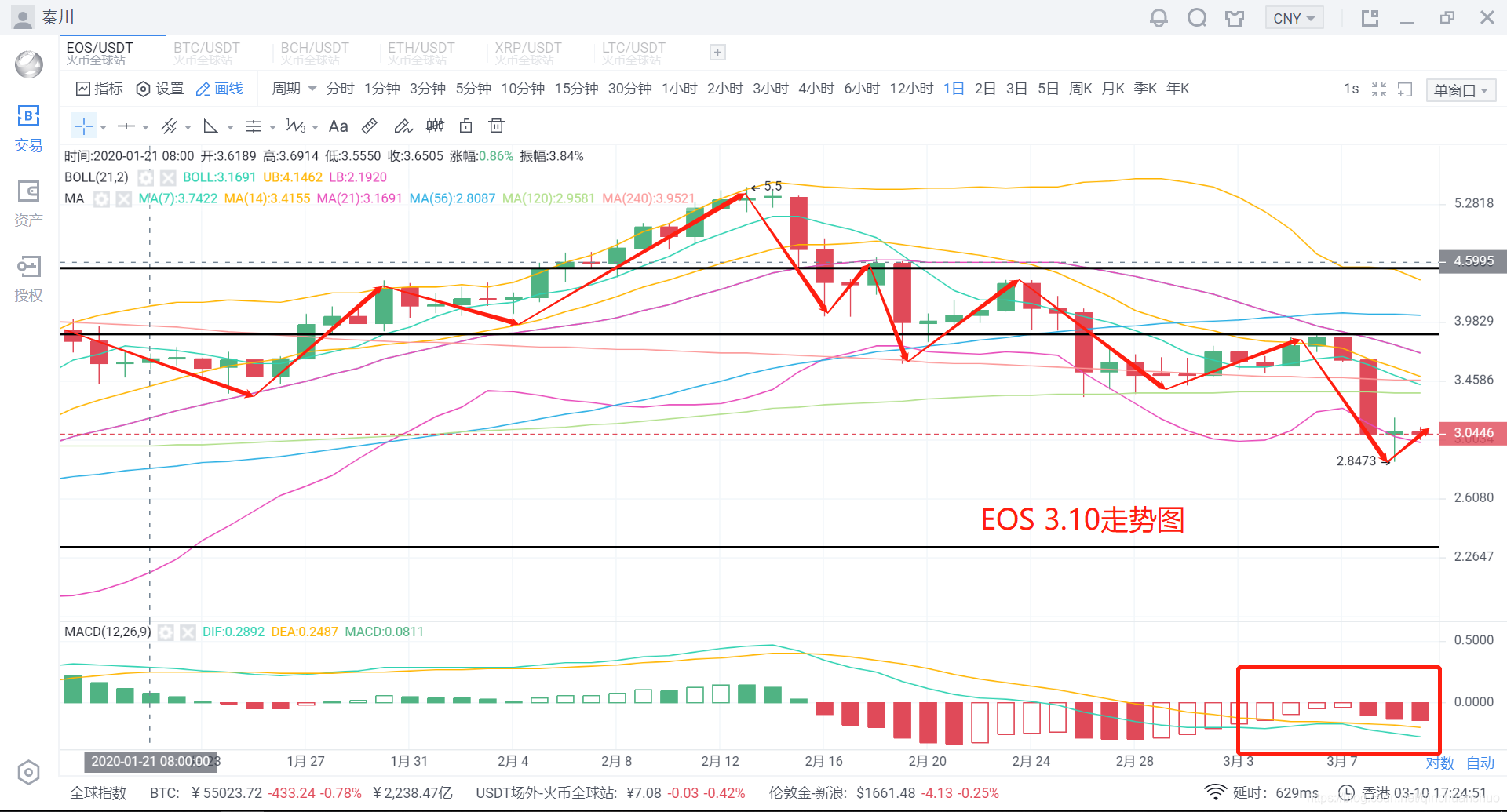The height and width of the screenshot is (812, 1507).
Task: Click the 4.5995 price axis marker
Action: 1472,261
